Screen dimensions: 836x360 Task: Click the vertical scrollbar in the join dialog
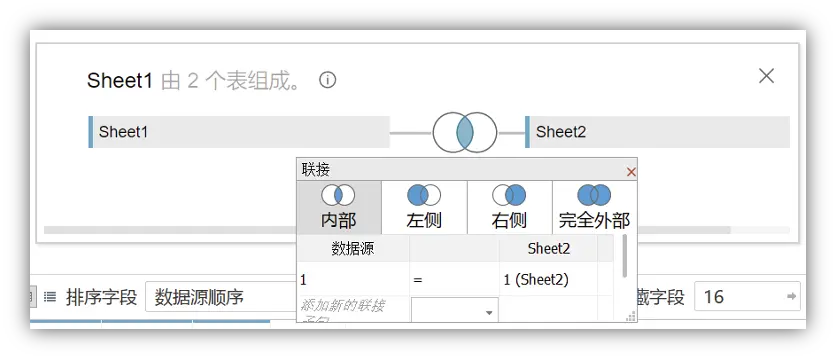pos(624,256)
